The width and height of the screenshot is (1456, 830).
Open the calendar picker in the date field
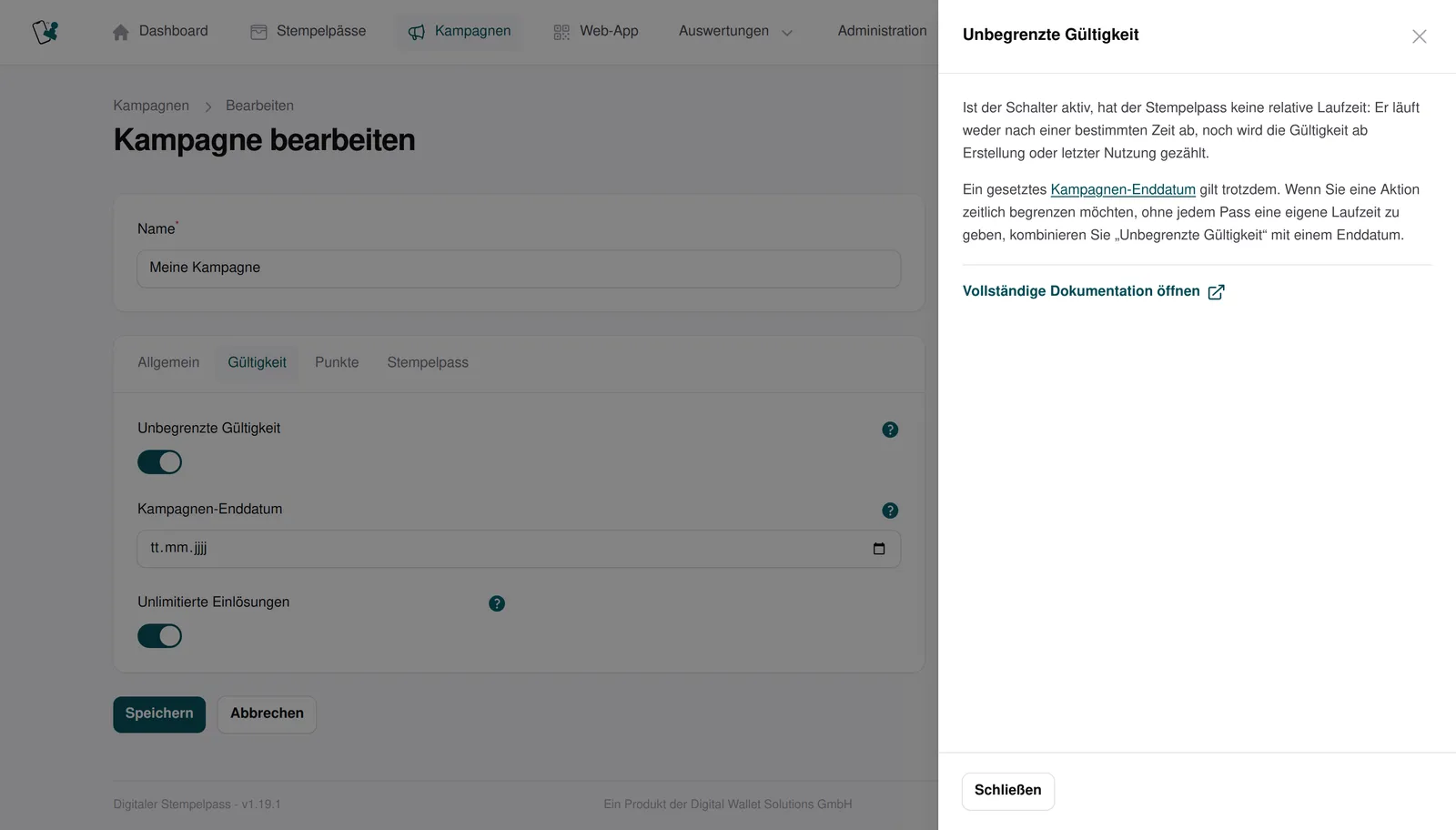point(879,549)
